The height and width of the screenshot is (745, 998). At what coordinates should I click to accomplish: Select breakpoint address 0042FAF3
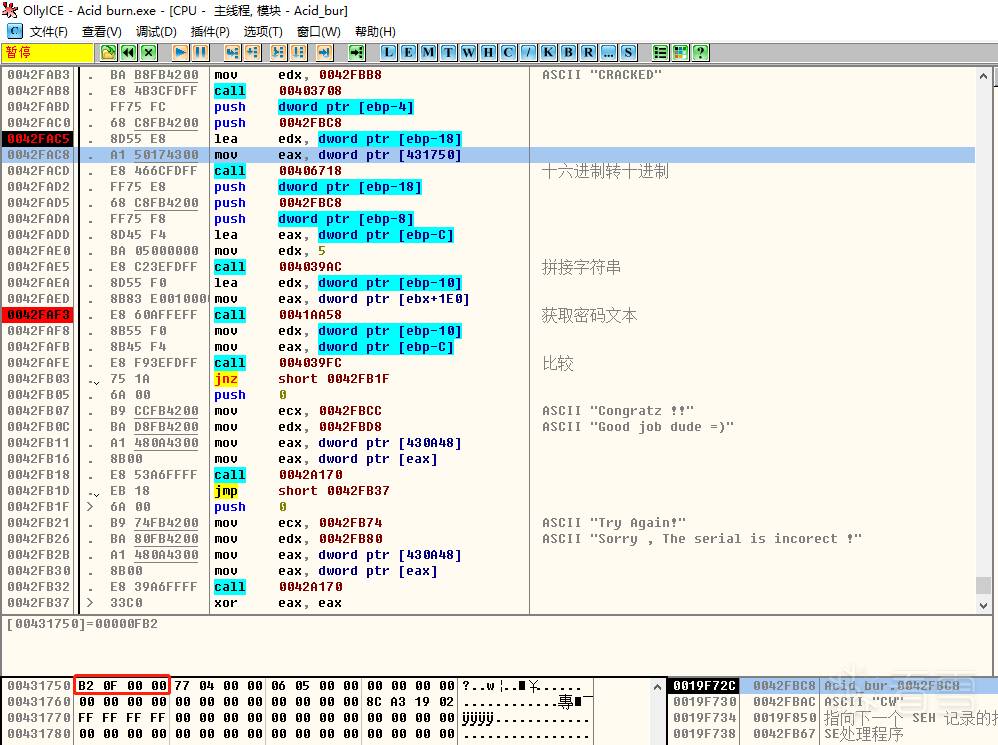click(39, 315)
